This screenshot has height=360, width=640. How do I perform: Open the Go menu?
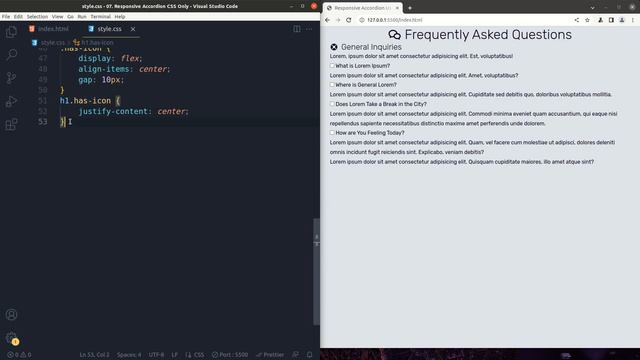click(70, 17)
